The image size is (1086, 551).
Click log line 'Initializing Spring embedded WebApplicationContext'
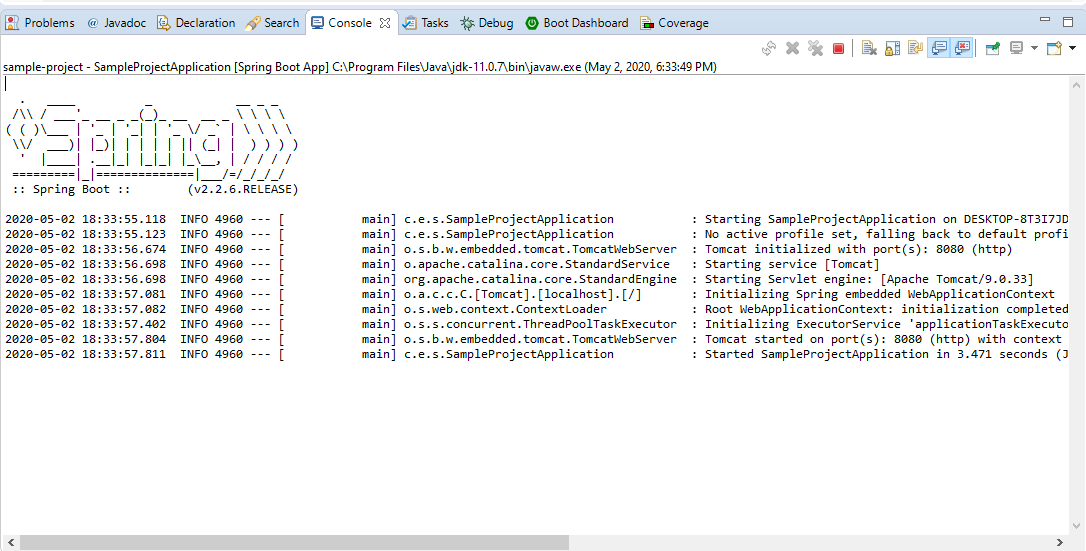click(880, 294)
